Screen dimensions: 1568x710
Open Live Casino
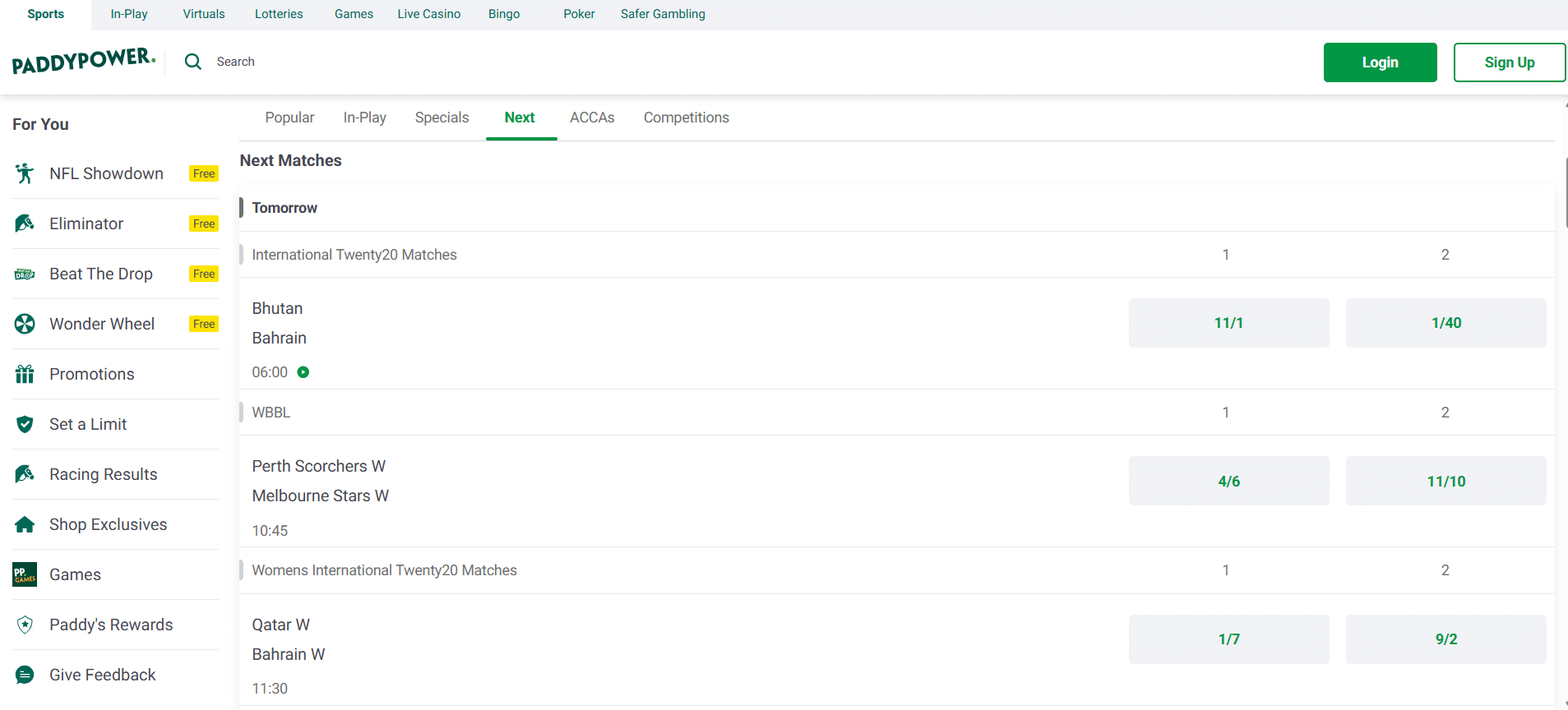coord(429,14)
